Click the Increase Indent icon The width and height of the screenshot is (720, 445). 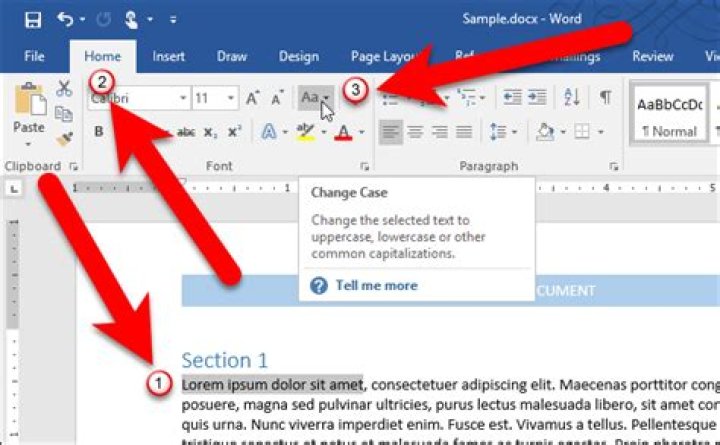tap(537, 97)
